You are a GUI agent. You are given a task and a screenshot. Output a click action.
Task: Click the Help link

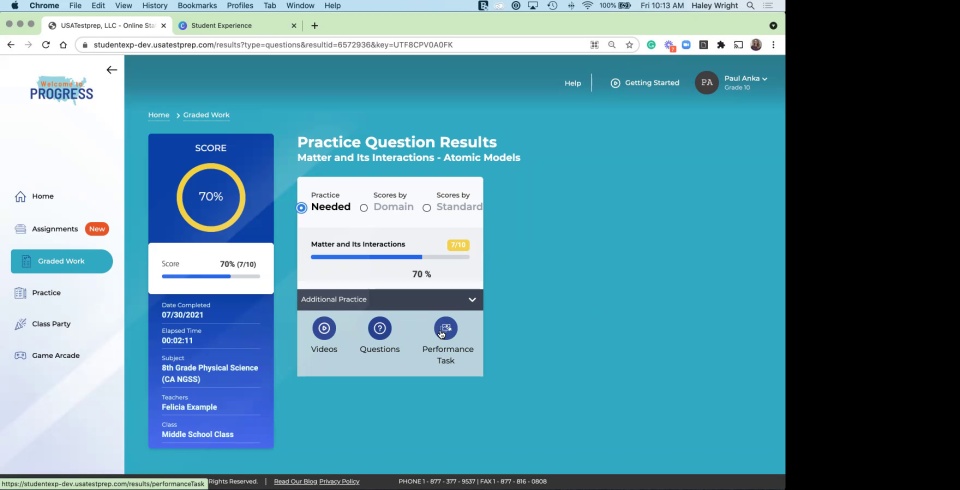click(572, 83)
